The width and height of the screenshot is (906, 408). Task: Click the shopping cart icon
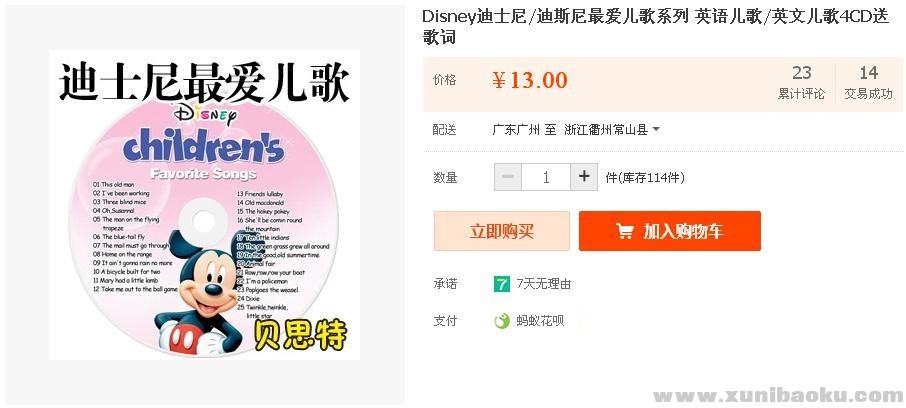[625, 231]
